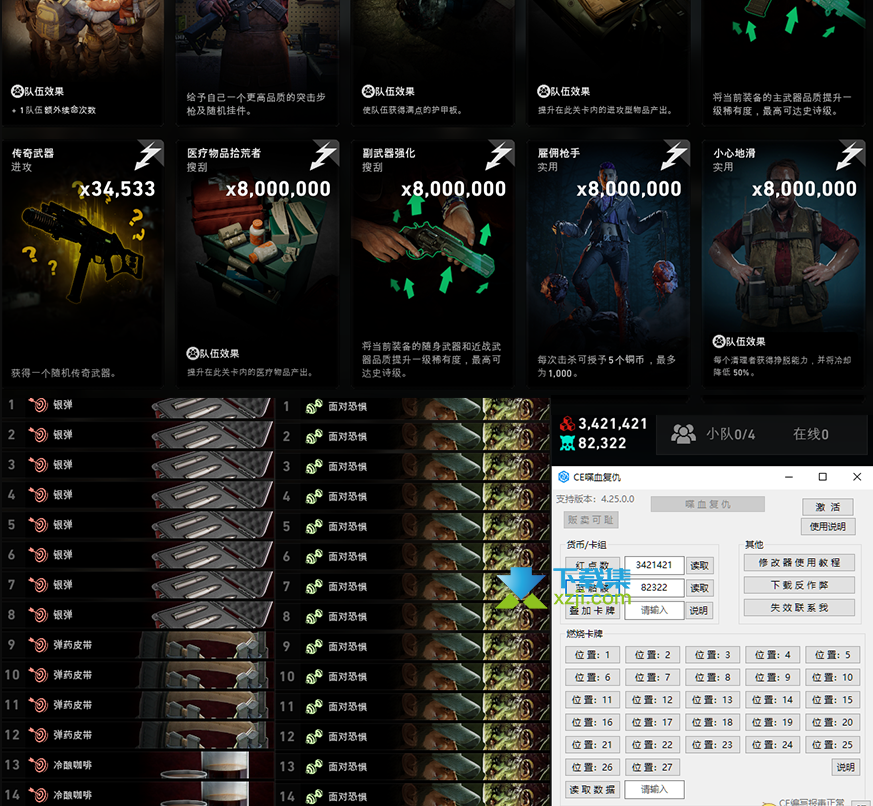Focus the 请输入 field beside 读取数据
Viewport: 873px width, 806px height.
[x=654, y=789]
